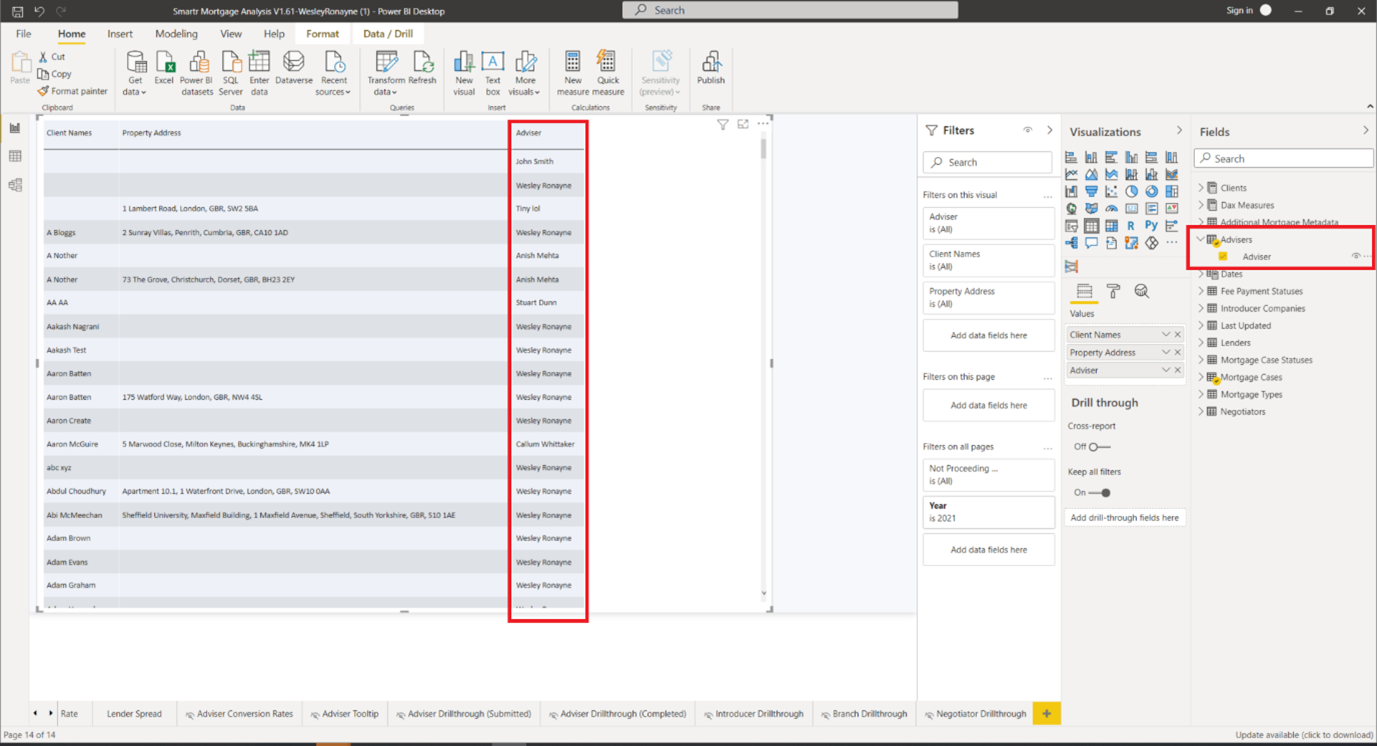
Task: Click the Filters pane search box
Action: (987, 162)
